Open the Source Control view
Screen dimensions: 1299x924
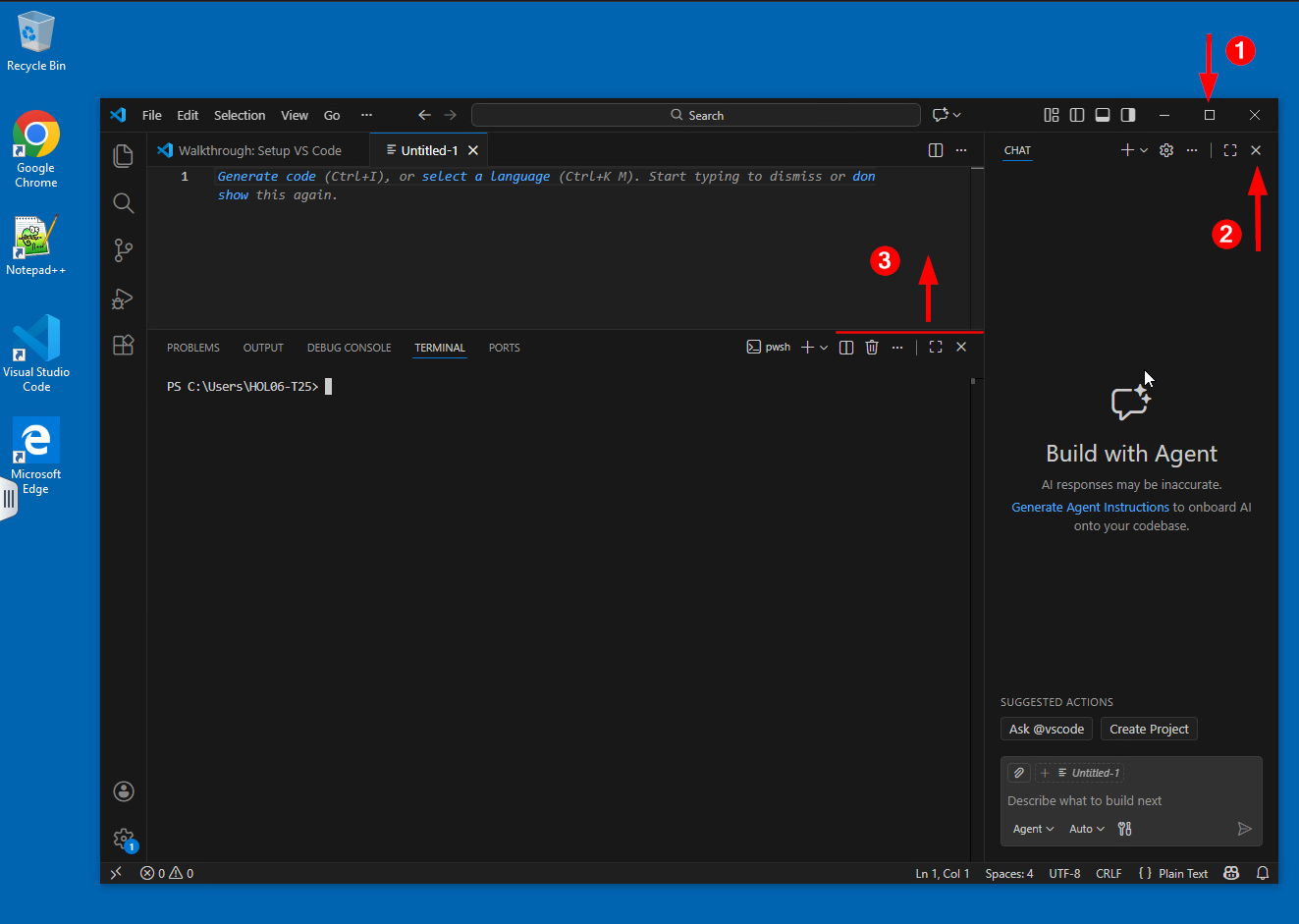[123, 250]
